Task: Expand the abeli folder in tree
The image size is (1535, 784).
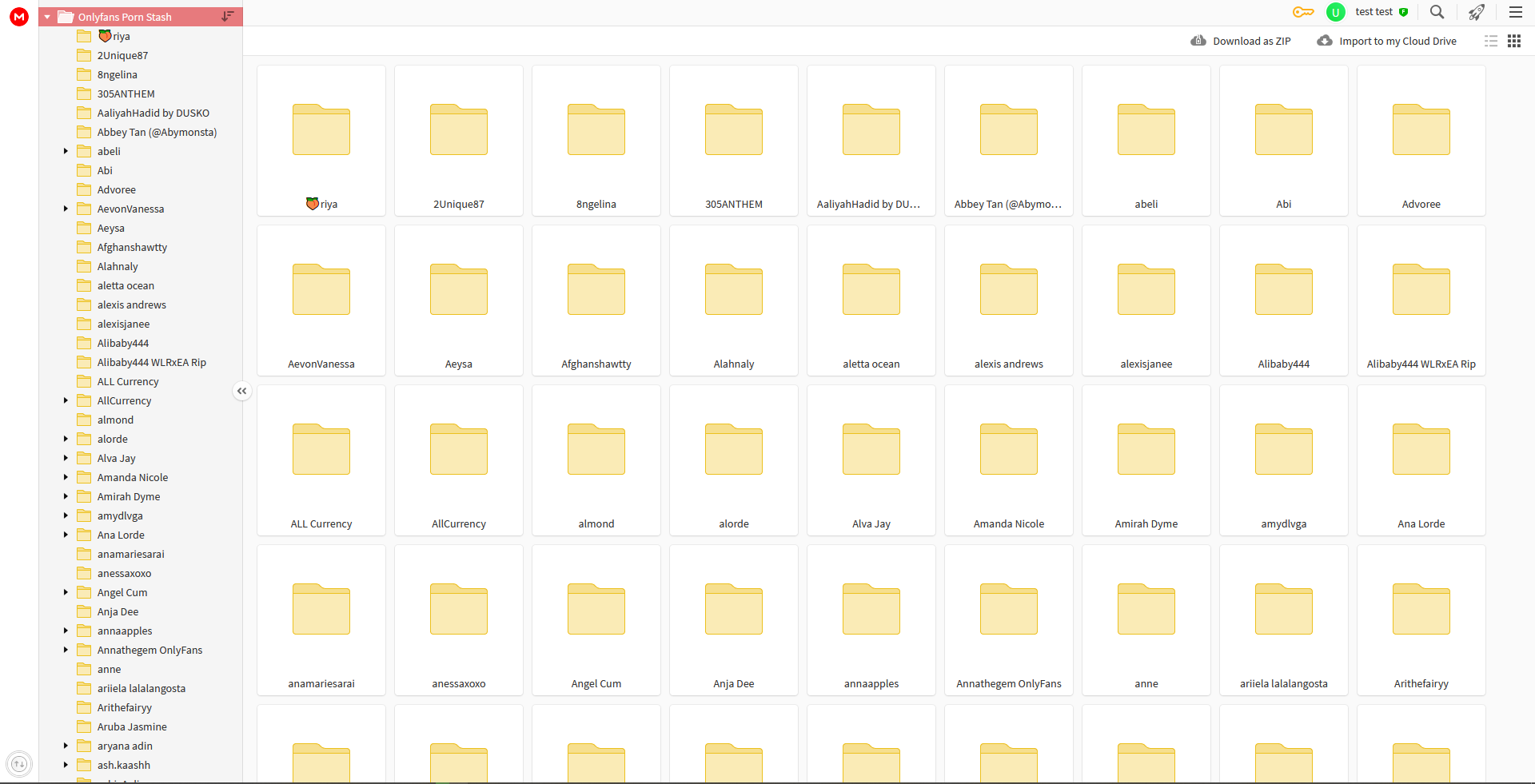Action: 66,151
